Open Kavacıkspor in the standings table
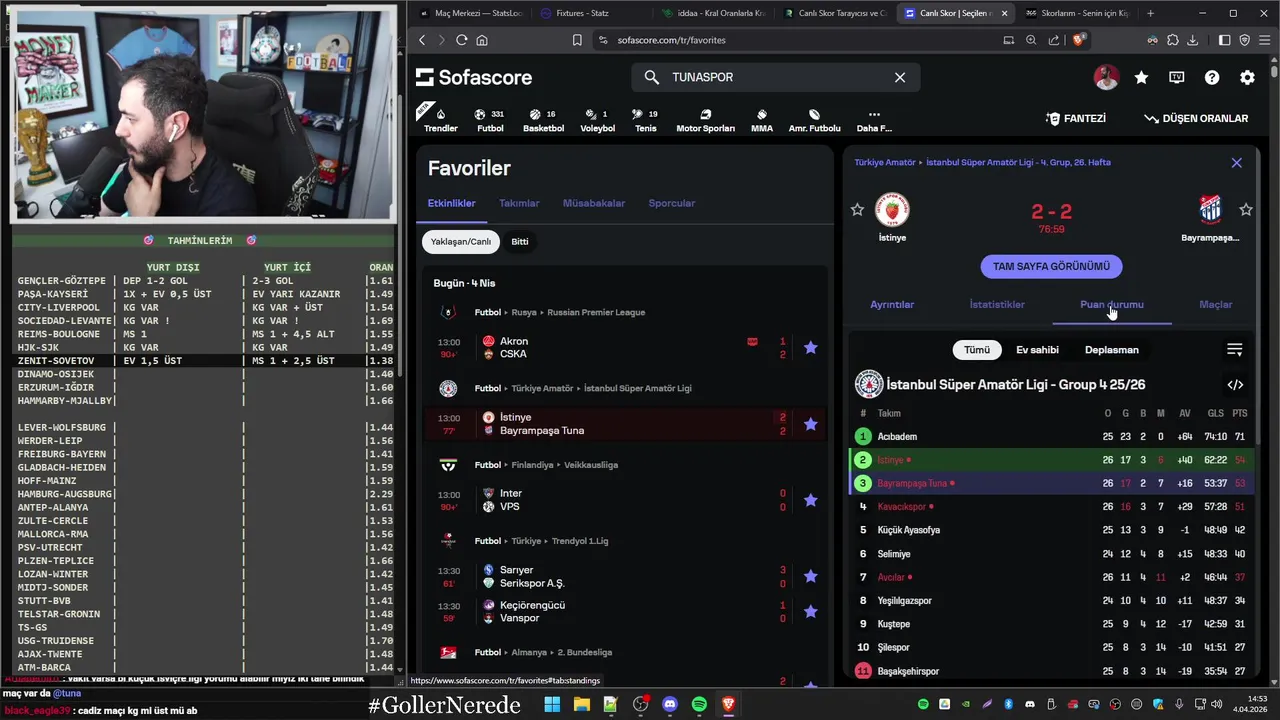 pos(902,507)
